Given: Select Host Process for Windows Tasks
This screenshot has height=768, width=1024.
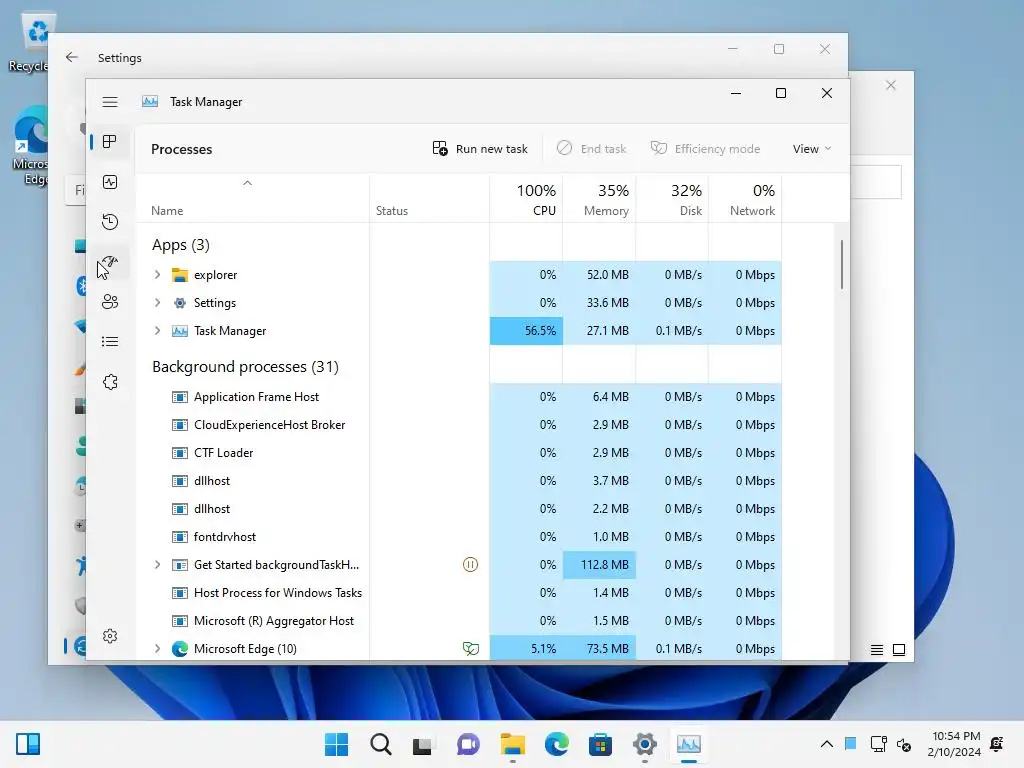Looking at the screenshot, I should coord(458,593).
